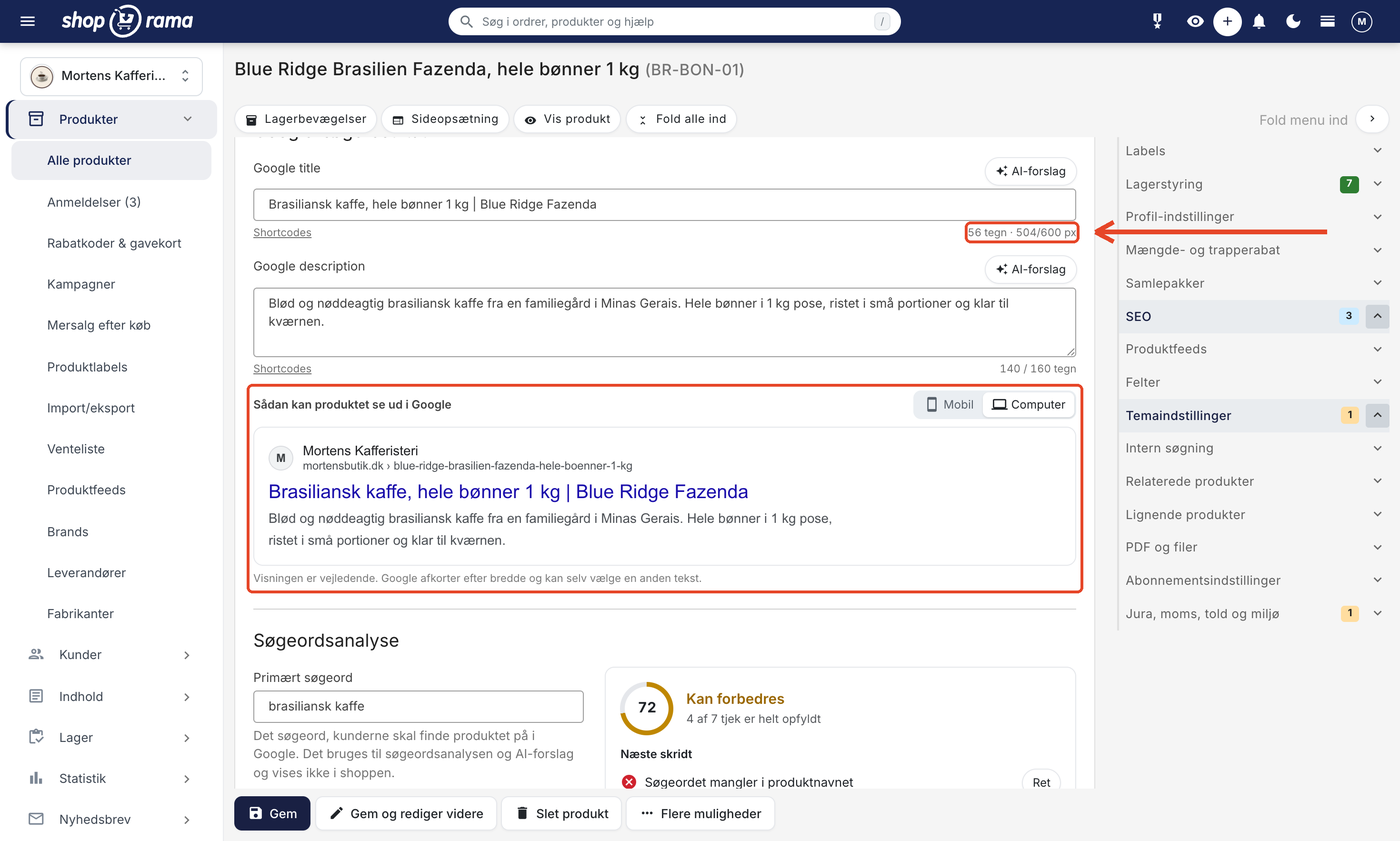Click the 72 score progress ring
The image size is (1400, 841).
point(647,707)
